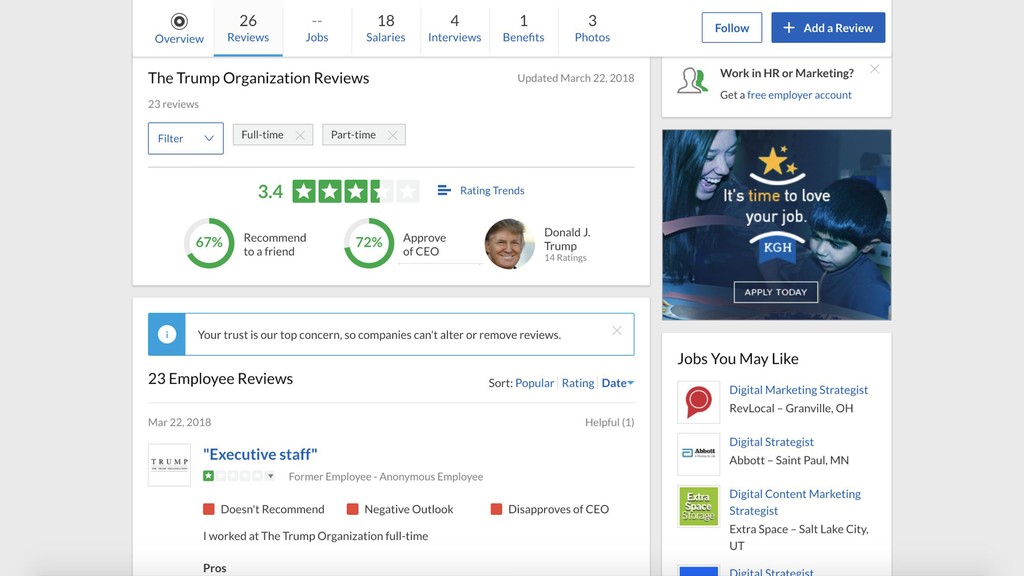Click the info icon in trust banner
Image resolution: width=1024 pixels, height=576 pixels.
167,335
